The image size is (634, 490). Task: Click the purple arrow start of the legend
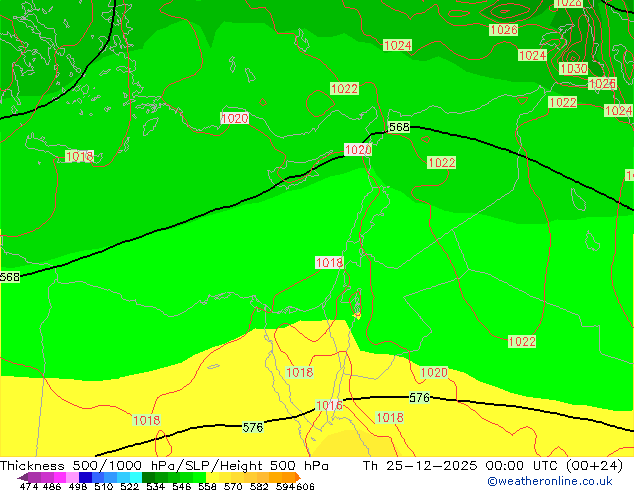click(23, 477)
